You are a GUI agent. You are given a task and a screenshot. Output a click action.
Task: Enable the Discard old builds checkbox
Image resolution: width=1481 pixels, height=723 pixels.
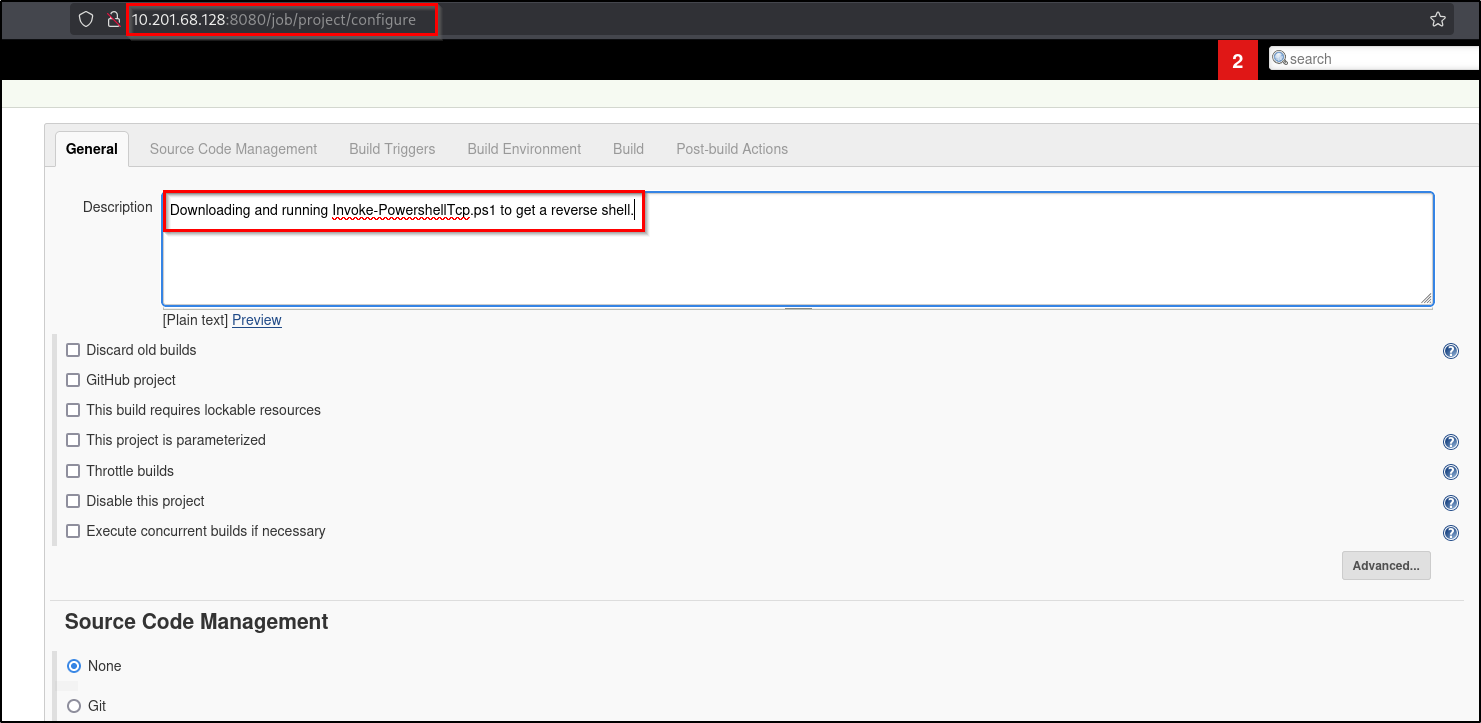coord(72,349)
